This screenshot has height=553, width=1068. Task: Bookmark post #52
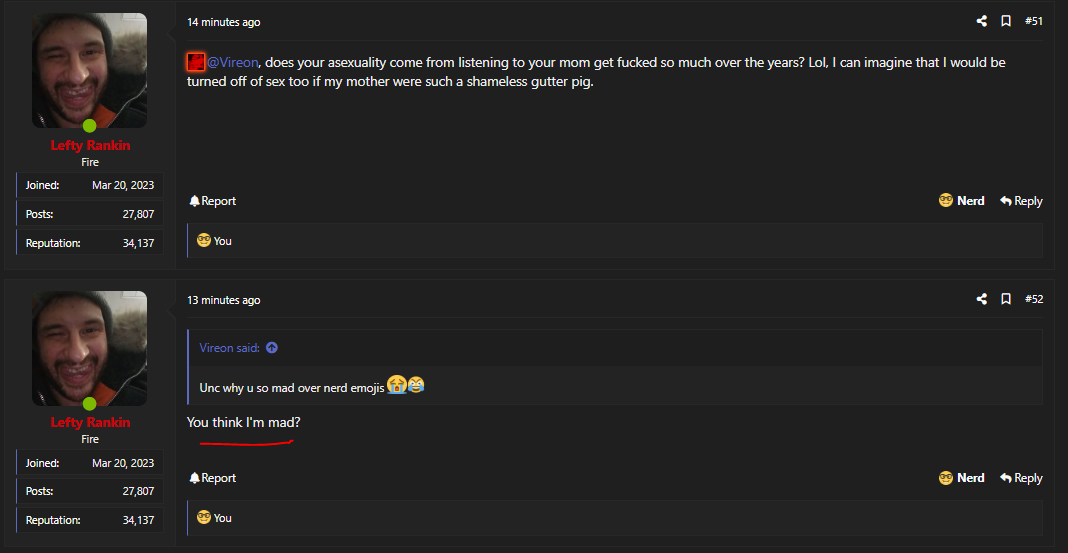click(1005, 299)
